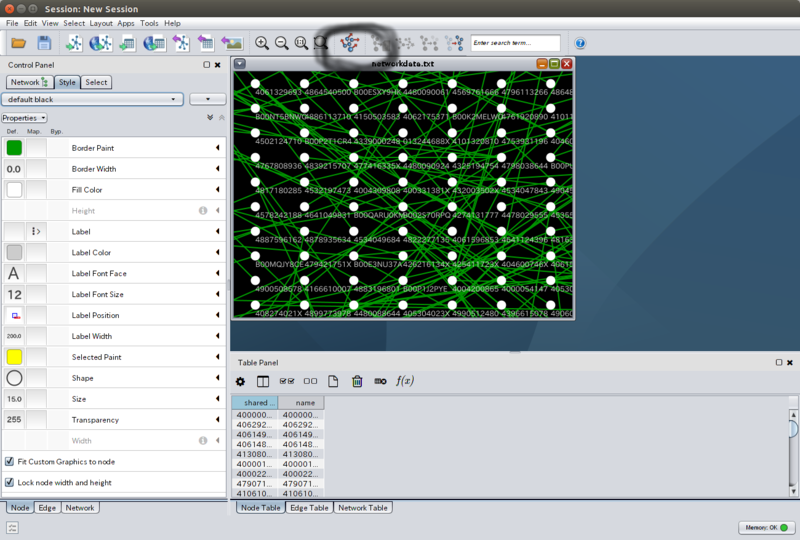Change Selected Paint yellow swatch

coord(14,357)
